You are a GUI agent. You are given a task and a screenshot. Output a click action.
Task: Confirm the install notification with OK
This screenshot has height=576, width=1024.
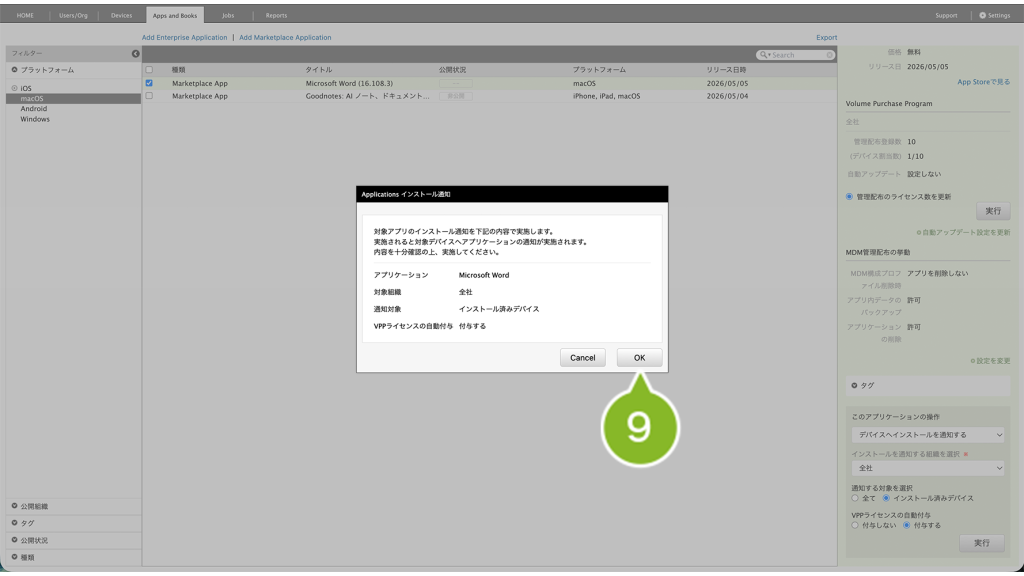pyautogui.click(x=639, y=357)
